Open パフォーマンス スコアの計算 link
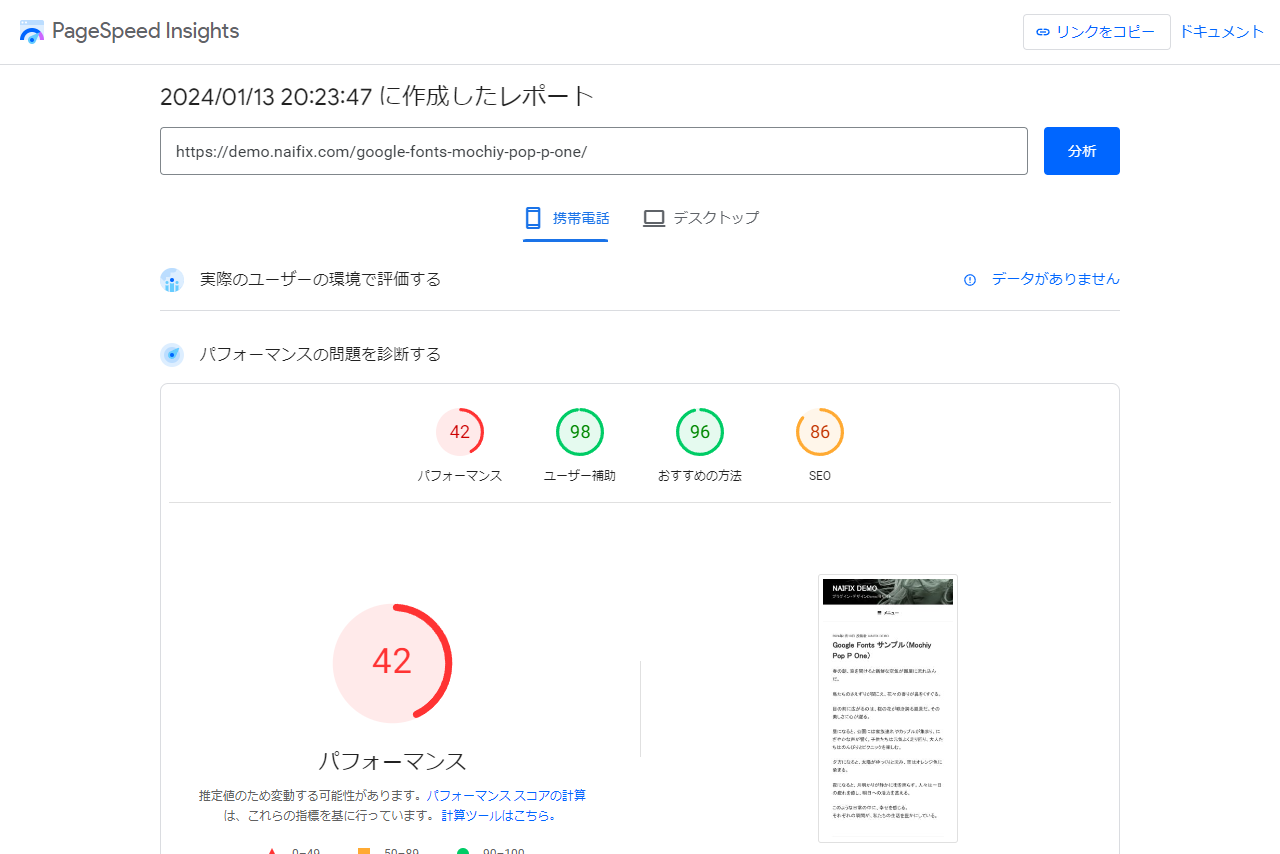This screenshot has height=854, width=1280. point(506,796)
